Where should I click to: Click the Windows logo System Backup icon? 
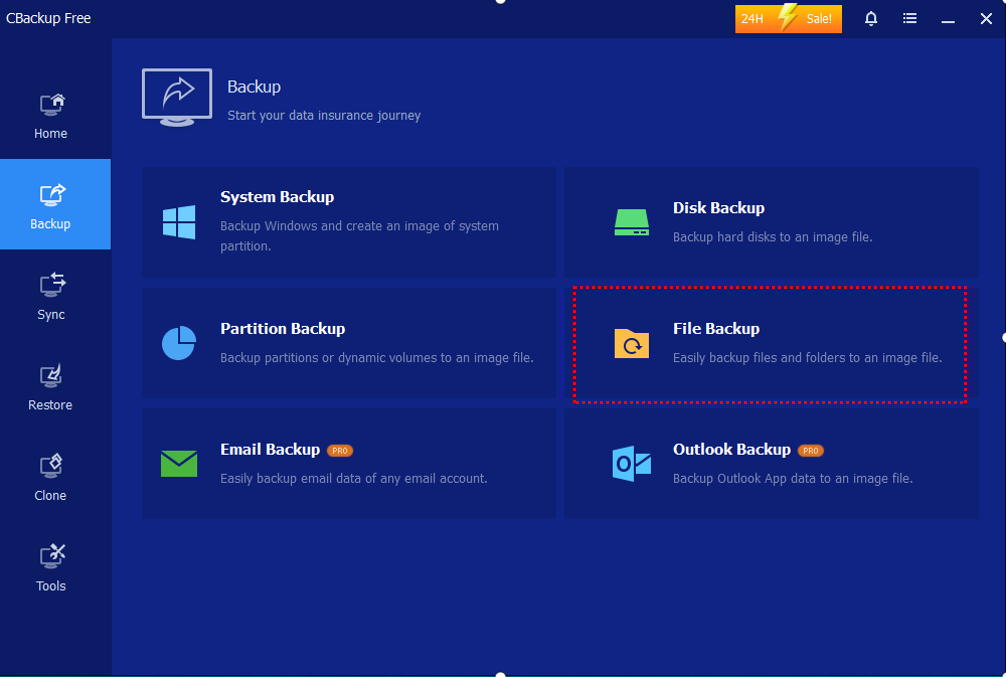[179, 222]
